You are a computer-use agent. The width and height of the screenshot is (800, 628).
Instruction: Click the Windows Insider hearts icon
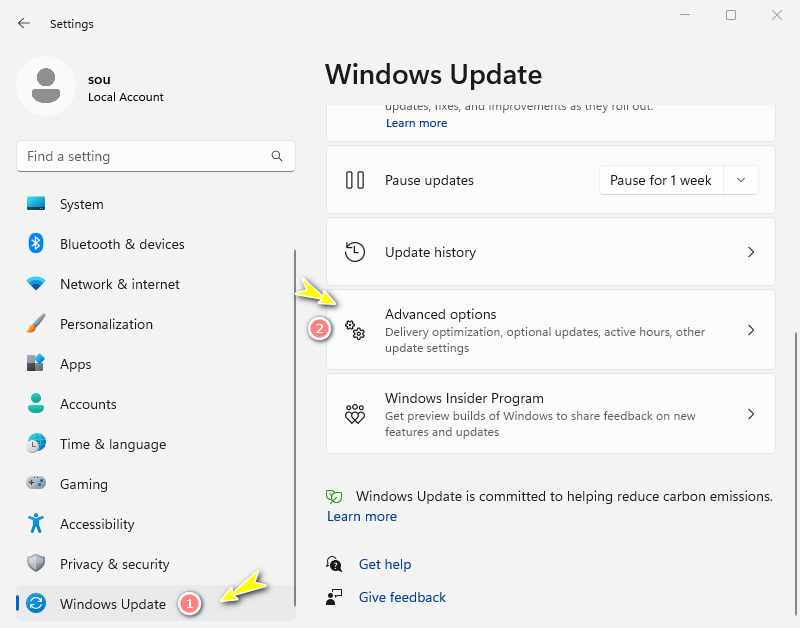(355, 414)
